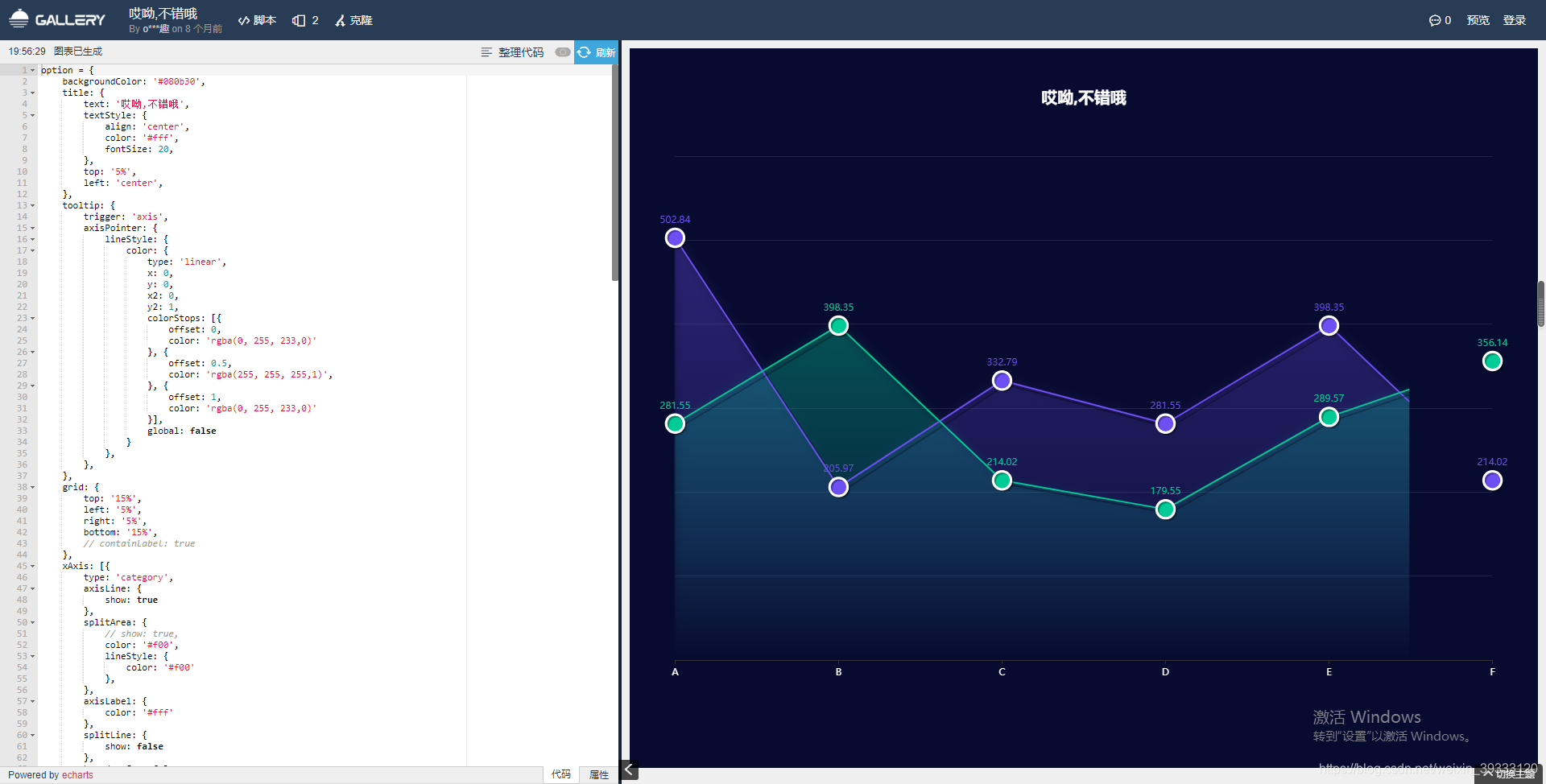Click the x-axis label F
This screenshot has width=1546, height=784.
pos(1492,672)
